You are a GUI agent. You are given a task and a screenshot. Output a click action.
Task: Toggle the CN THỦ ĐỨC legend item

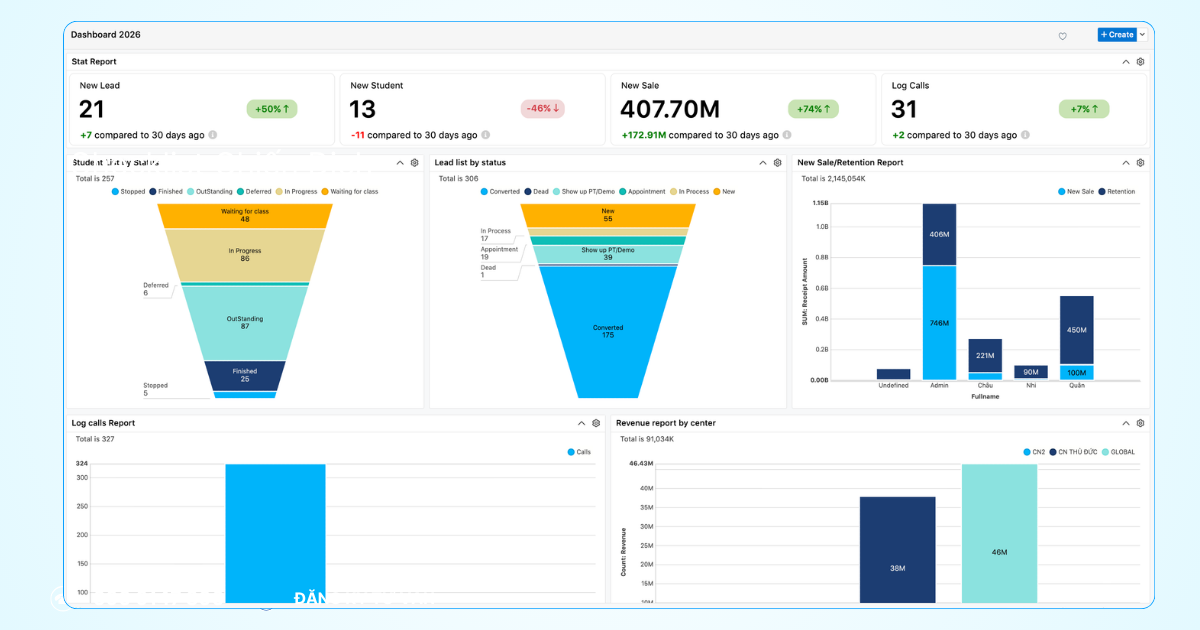coord(1072,452)
